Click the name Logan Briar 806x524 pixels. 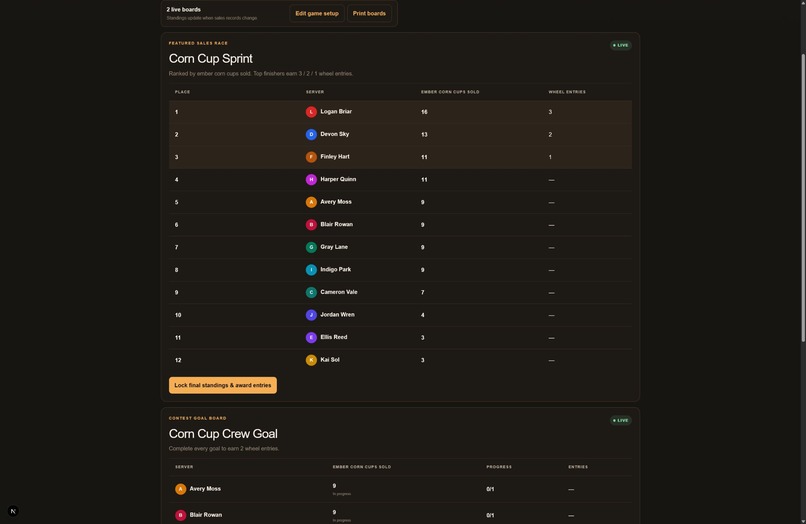[x=336, y=112]
